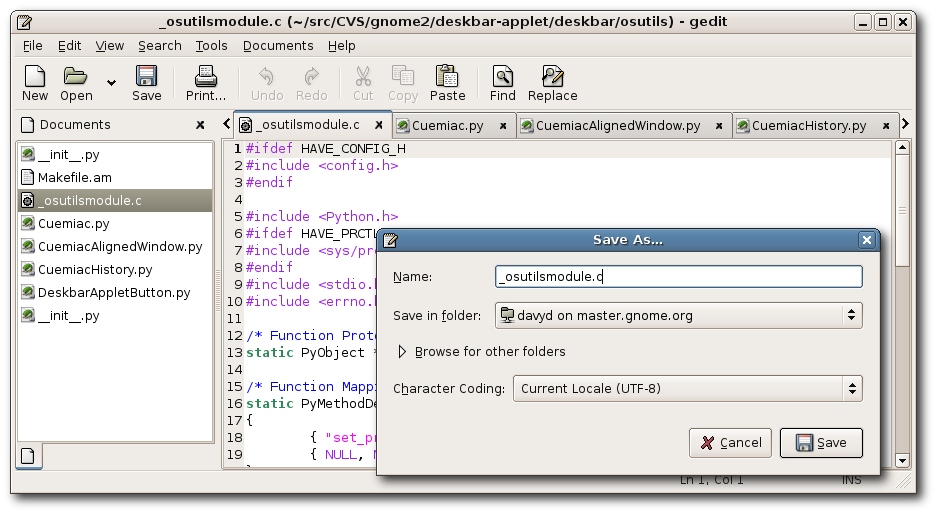Click the editor scrollbar down arrow
This screenshot has width=937, height=514.
tap(902, 461)
